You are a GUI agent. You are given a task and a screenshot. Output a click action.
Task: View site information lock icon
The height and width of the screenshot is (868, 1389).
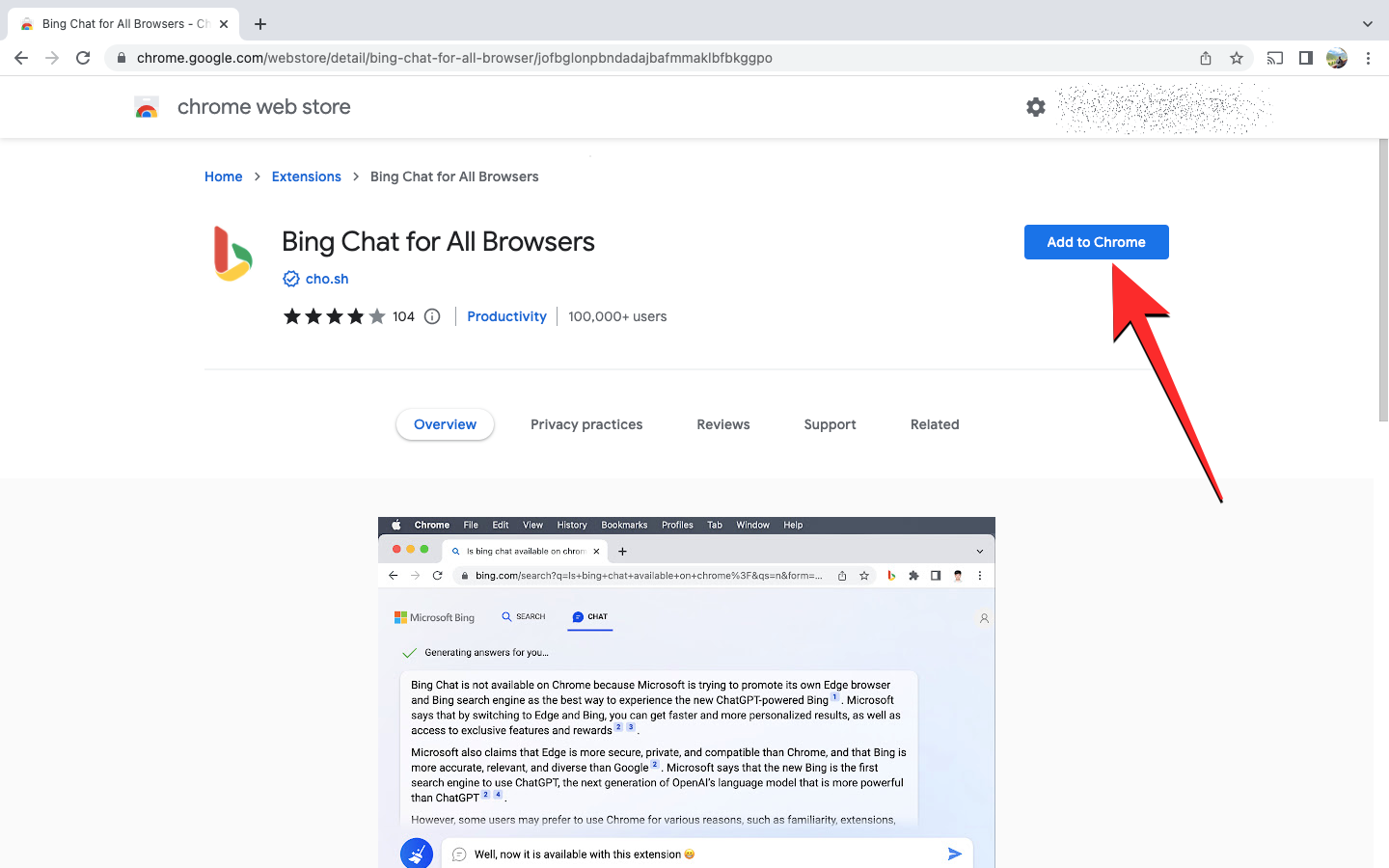point(121,58)
